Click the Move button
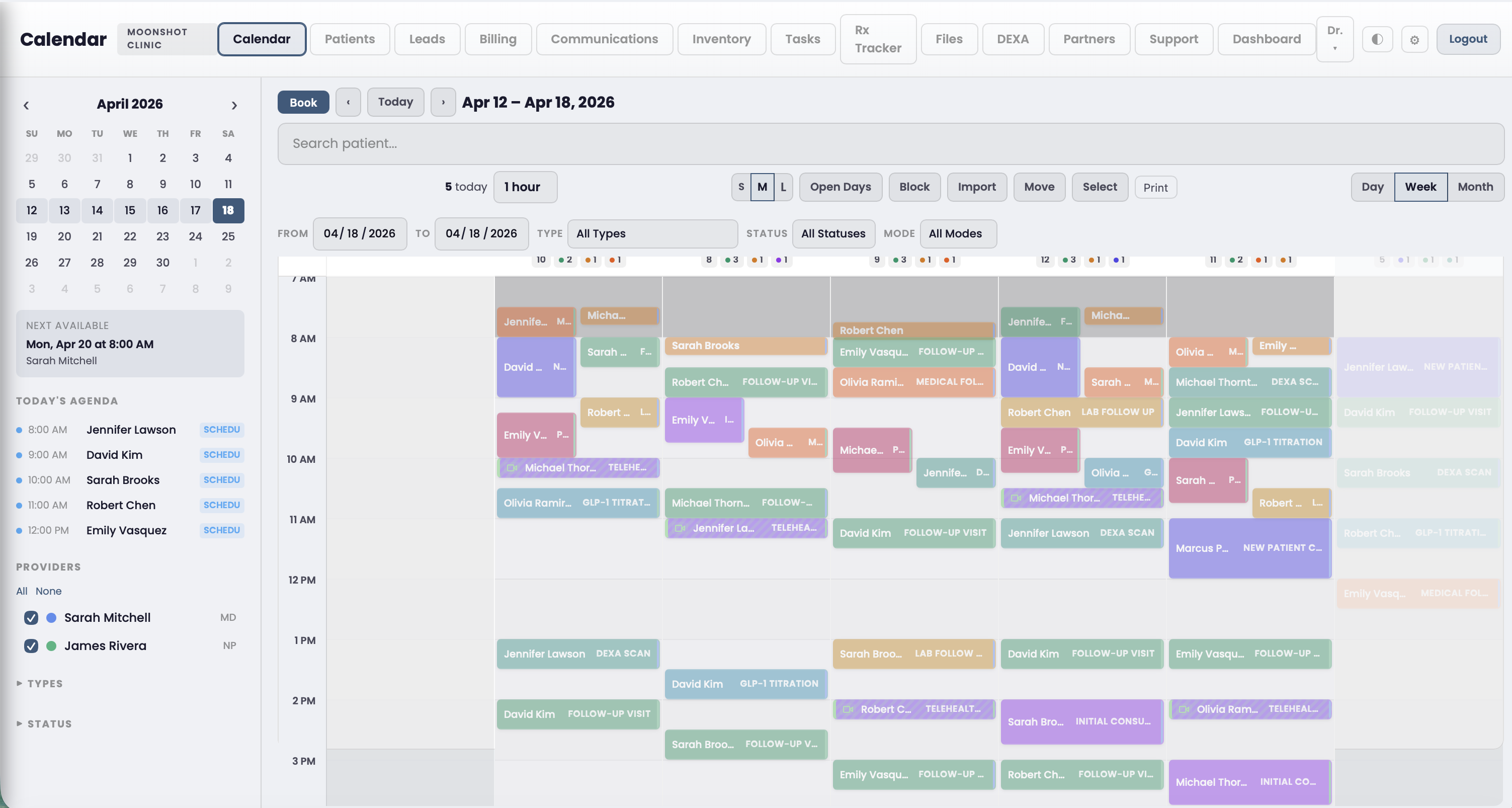Screen dimensions: 1512x808 click(1039, 187)
